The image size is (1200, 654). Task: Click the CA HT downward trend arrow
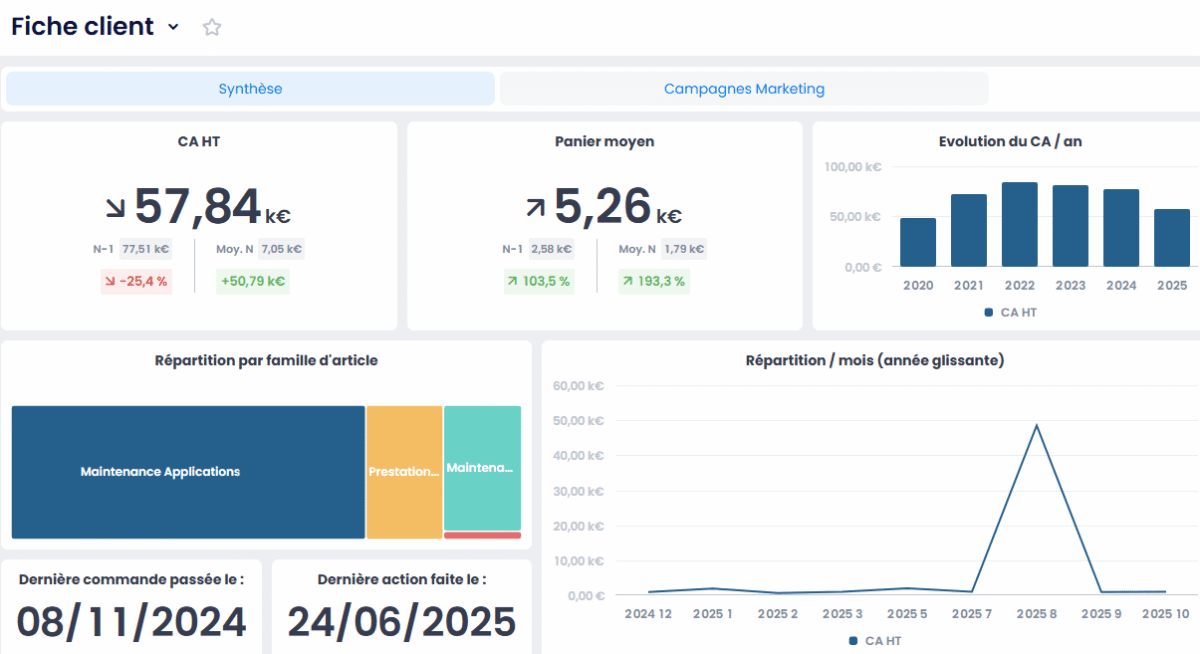click(116, 208)
